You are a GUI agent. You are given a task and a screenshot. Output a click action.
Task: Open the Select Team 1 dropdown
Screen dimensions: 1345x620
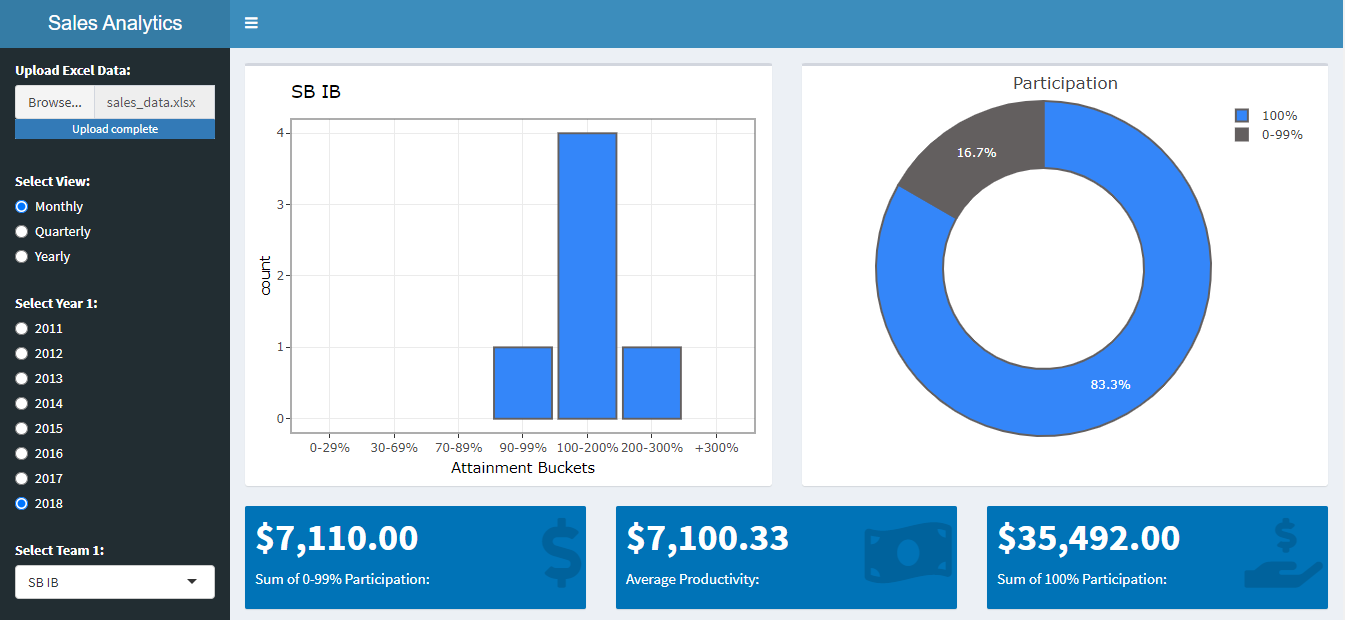(x=114, y=582)
